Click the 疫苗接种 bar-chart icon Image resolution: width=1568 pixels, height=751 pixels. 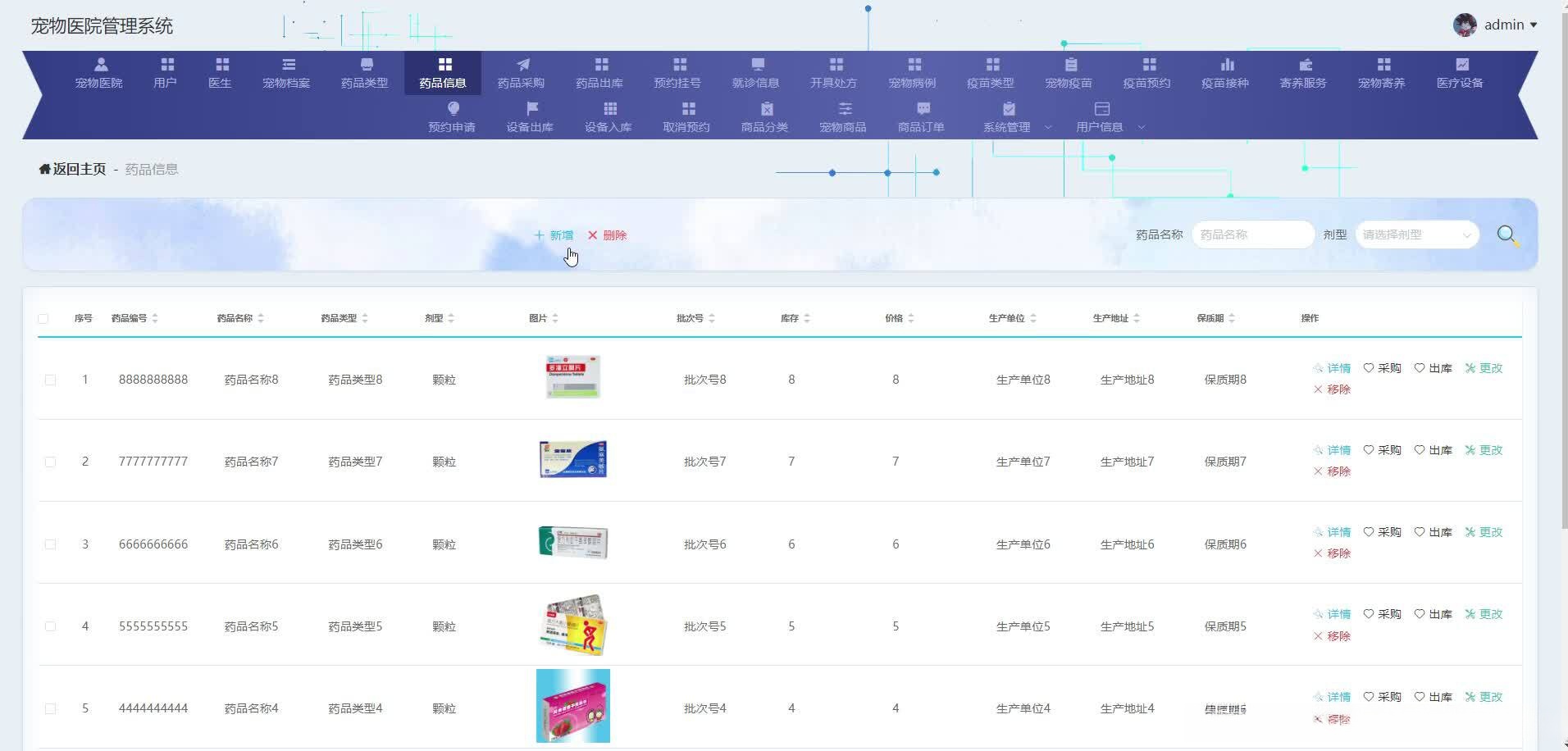click(x=1227, y=64)
